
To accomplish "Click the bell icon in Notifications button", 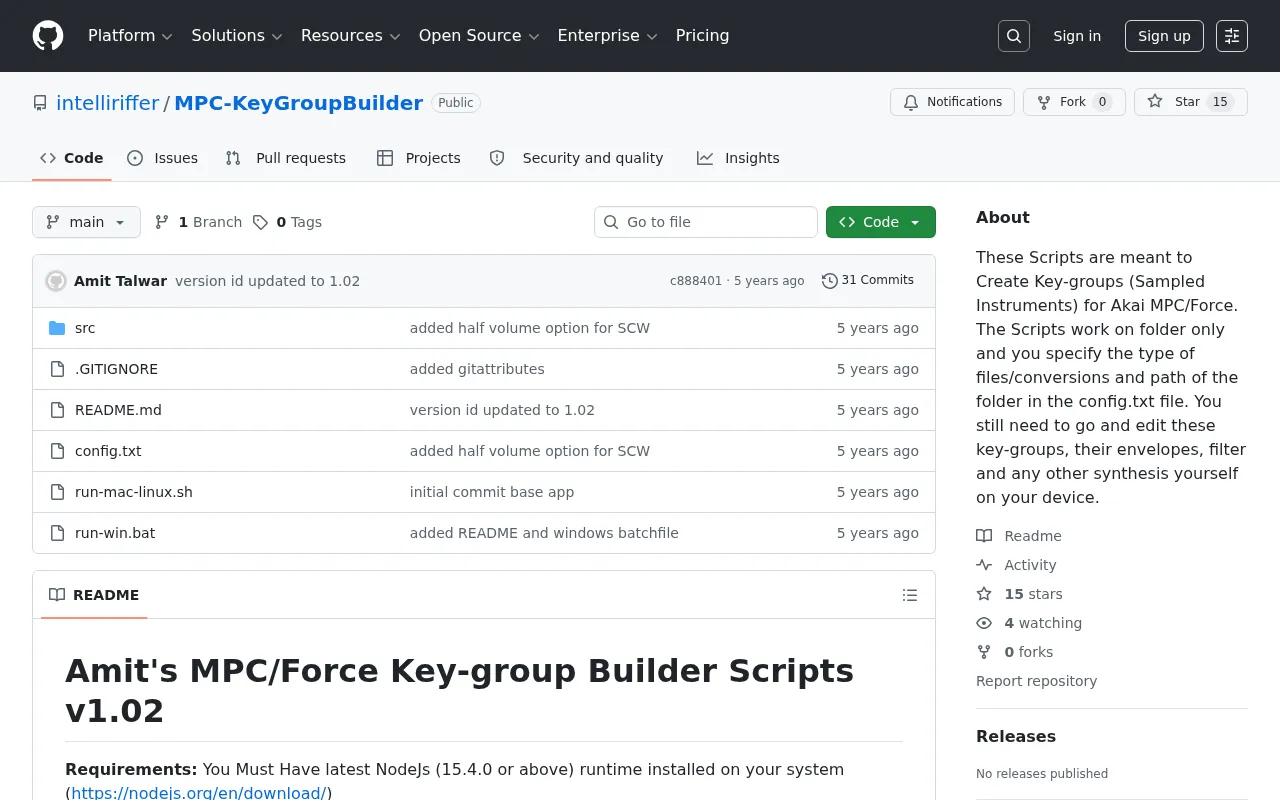I will click(x=911, y=102).
